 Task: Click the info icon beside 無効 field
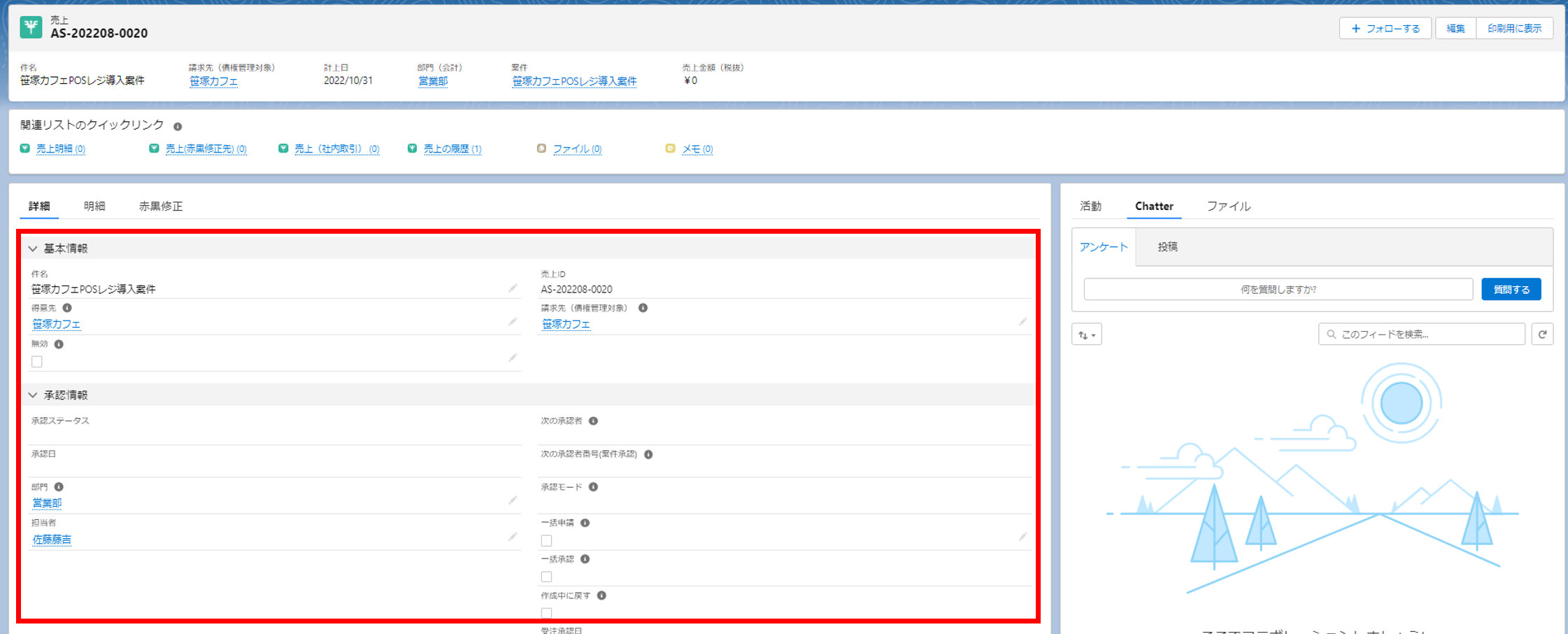click(x=59, y=344)
